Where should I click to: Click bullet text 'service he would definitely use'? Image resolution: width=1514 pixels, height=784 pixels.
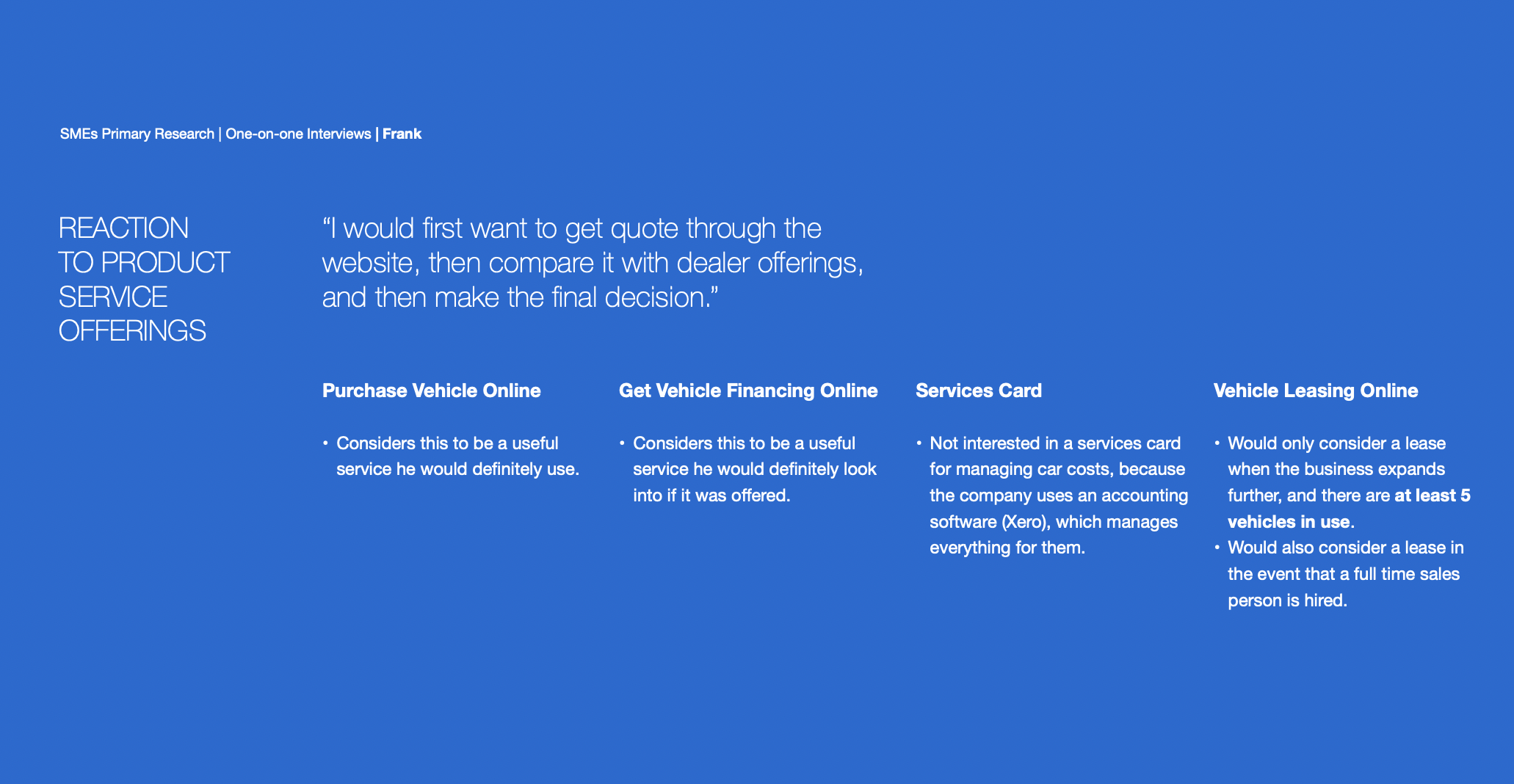tap(458, 469)
